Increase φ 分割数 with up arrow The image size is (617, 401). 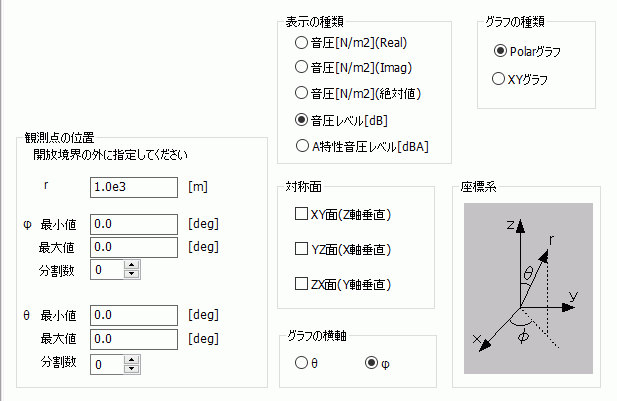pyautogui.click(x=131, y=265)
